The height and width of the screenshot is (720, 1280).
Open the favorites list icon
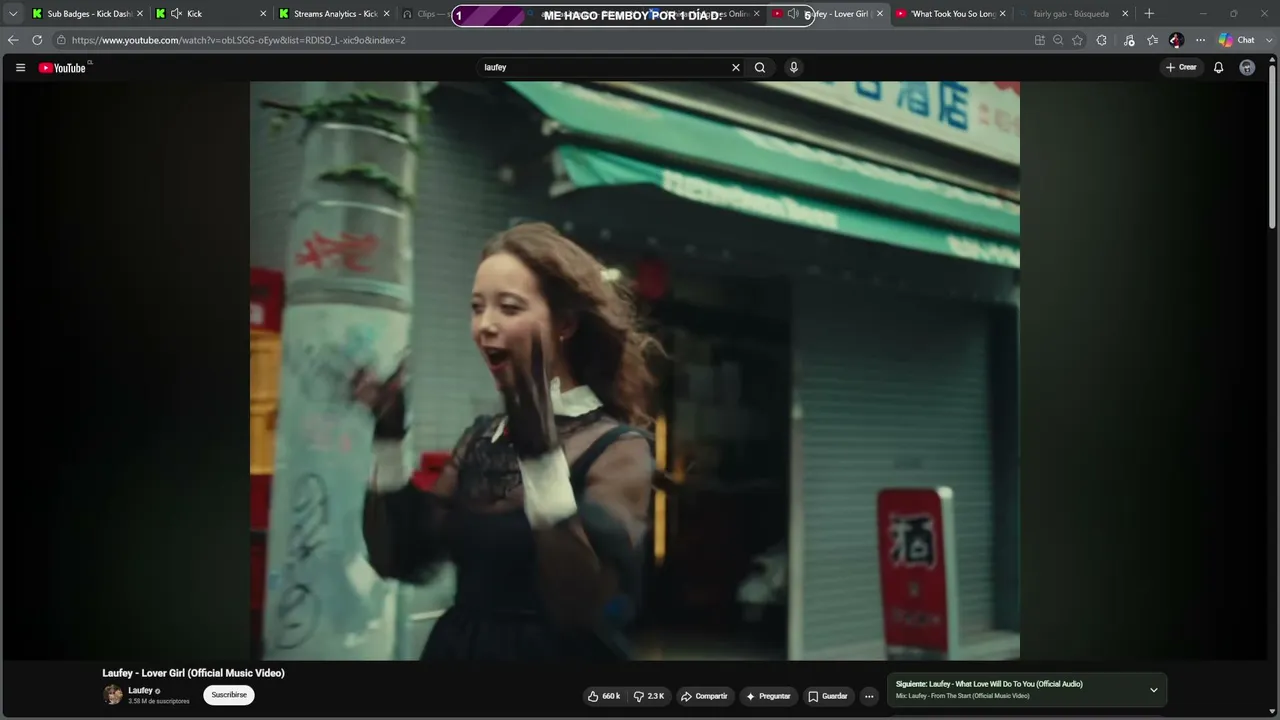1153,40
